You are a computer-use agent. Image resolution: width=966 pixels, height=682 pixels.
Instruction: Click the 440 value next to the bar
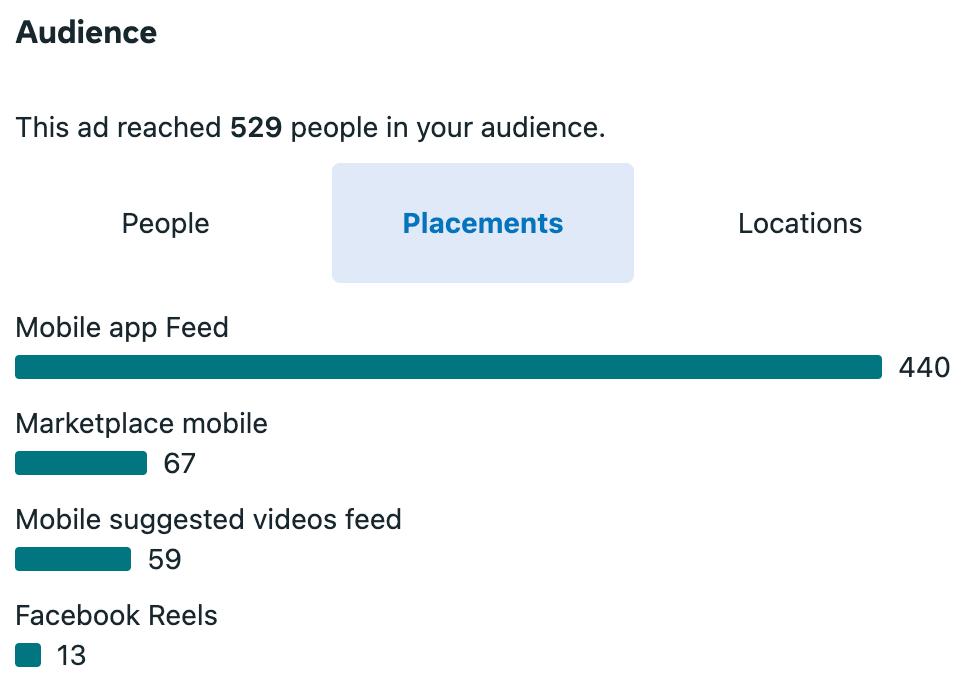924,368
